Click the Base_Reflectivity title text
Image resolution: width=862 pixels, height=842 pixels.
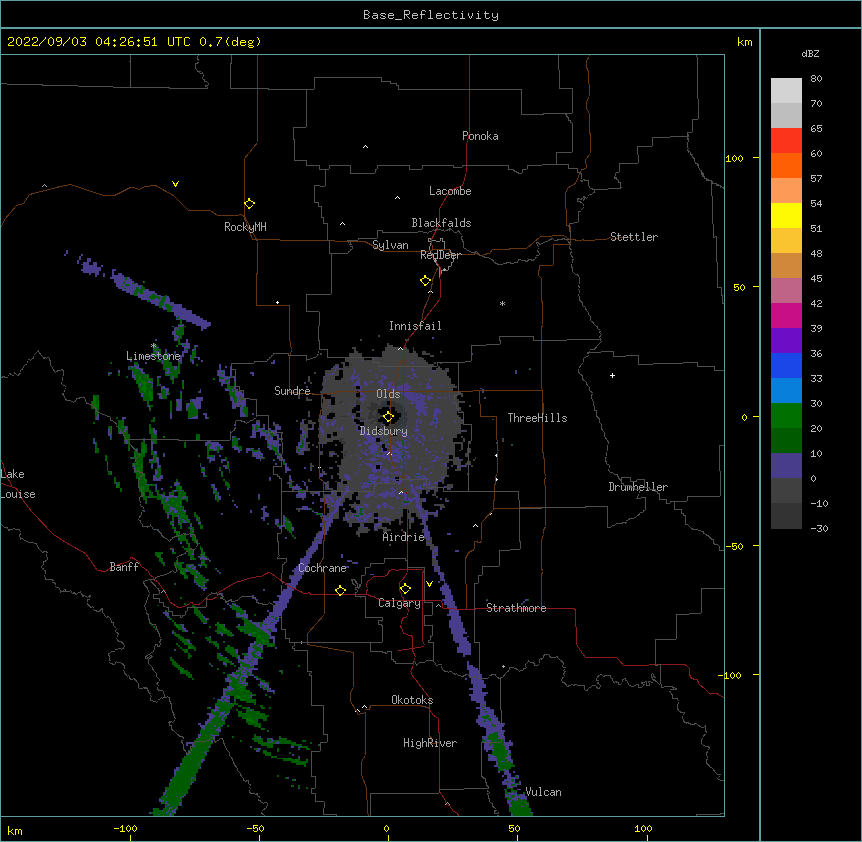431,15
